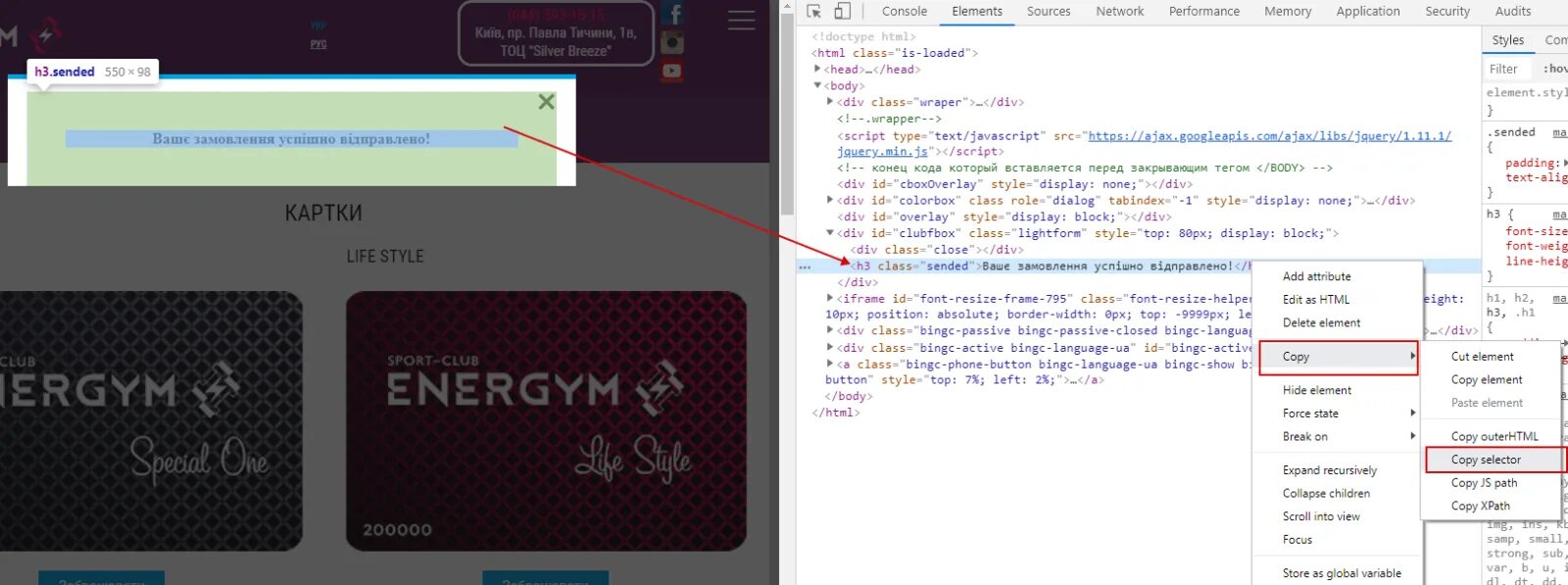This screenshot has height=585, width=1568.
Task: Click the ellipsis beside the h3 row
Action: coord(805,267)
